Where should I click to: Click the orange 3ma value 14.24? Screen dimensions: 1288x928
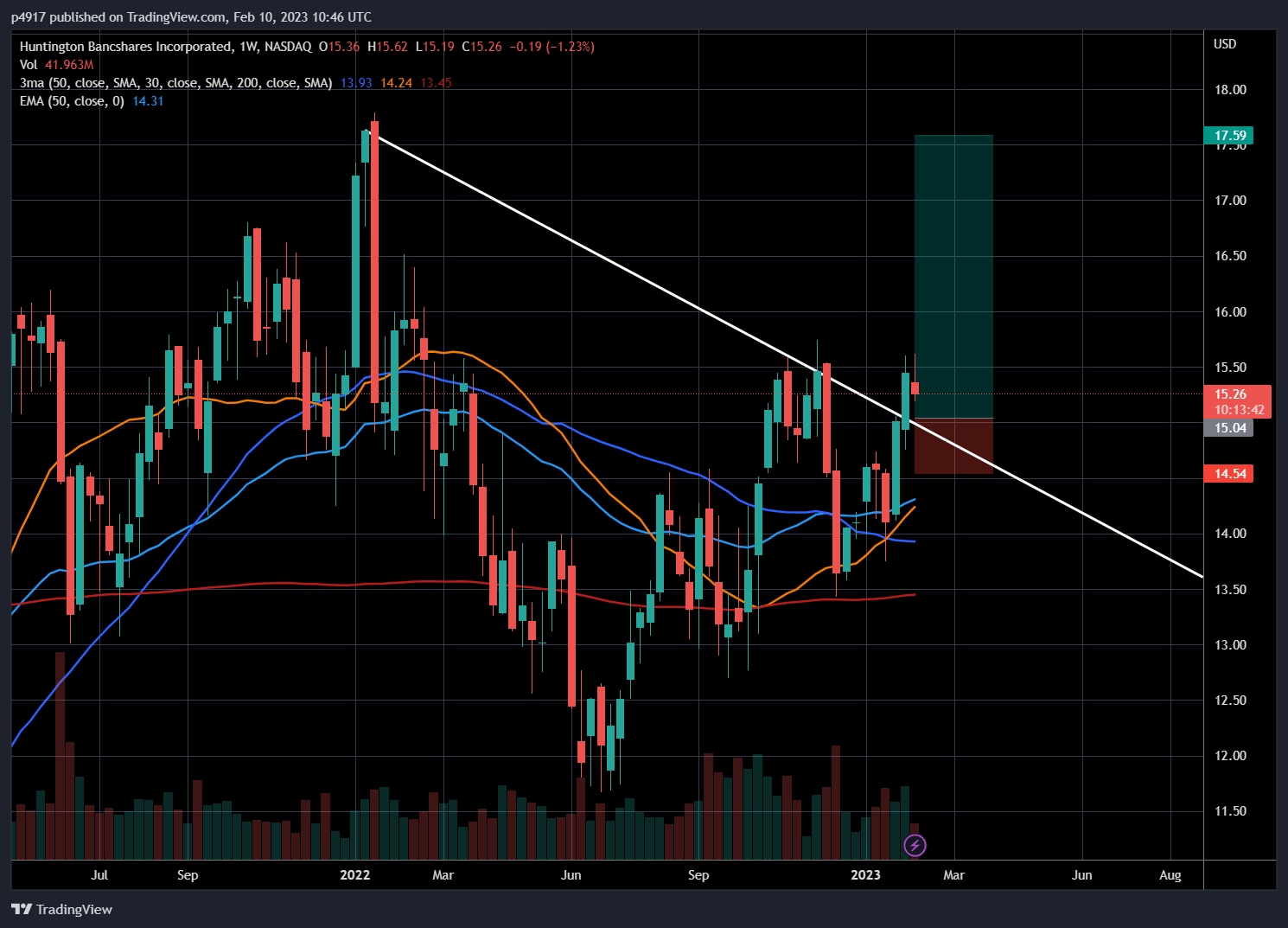(397, 83)
